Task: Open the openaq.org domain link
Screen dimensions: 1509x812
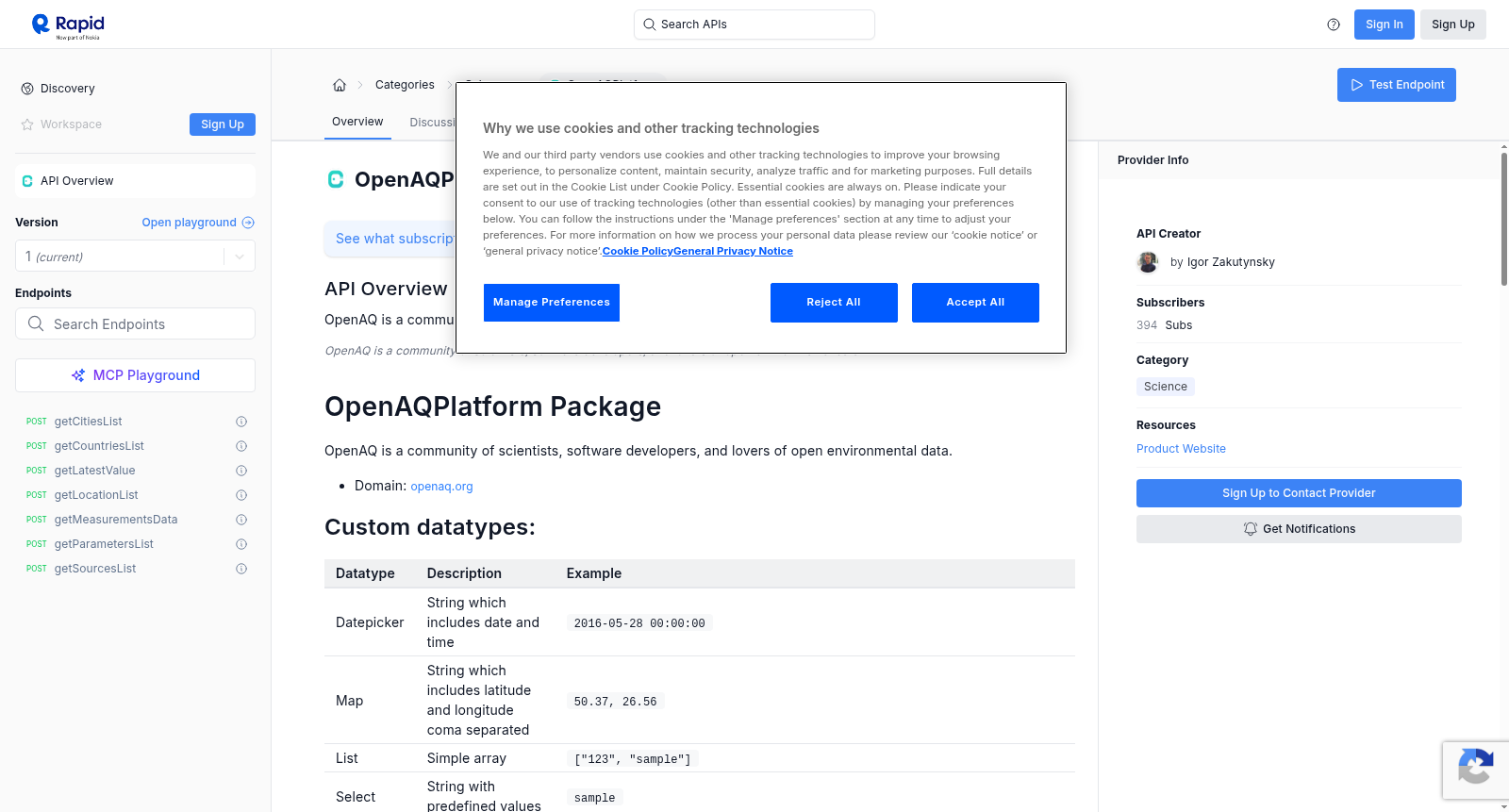Action: tap(441, 487)
